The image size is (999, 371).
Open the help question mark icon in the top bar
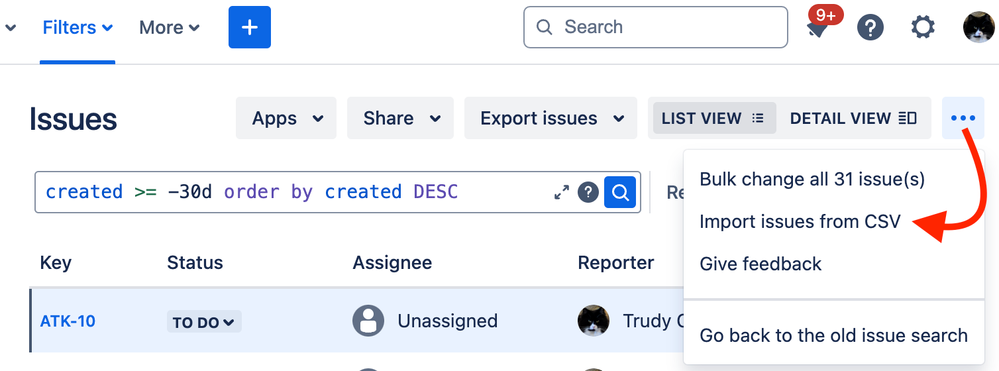[x=870, y=27]
